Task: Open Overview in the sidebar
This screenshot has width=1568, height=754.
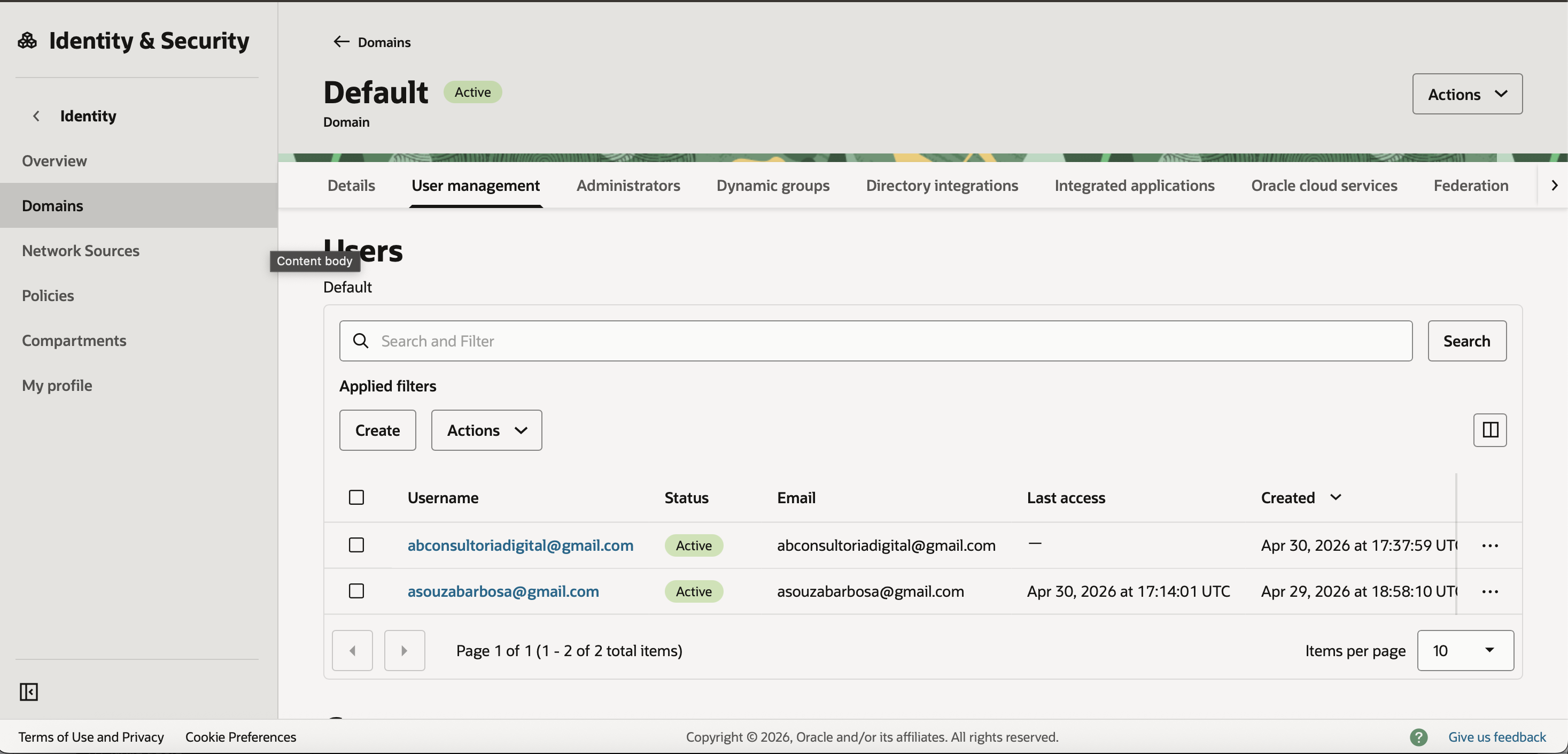Action: pyautogui.click(x=139, y=161)
